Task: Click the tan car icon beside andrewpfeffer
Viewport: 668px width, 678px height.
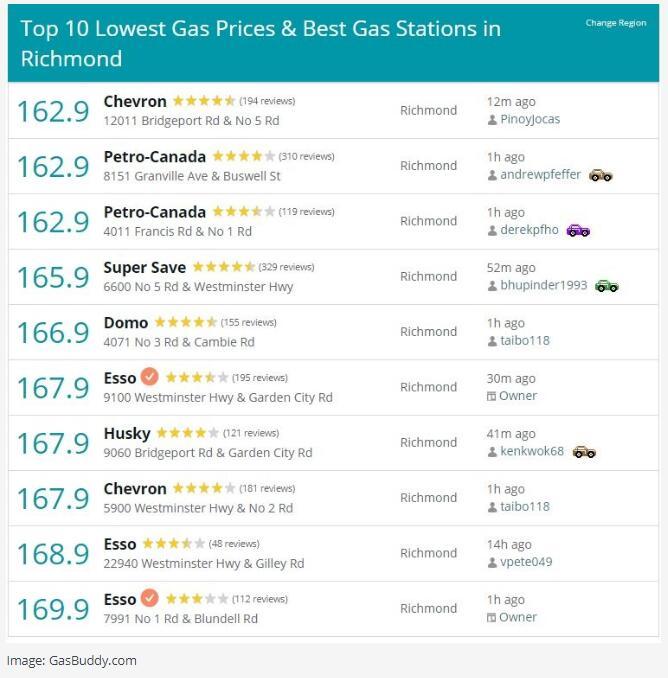Action: click(601, 175)
